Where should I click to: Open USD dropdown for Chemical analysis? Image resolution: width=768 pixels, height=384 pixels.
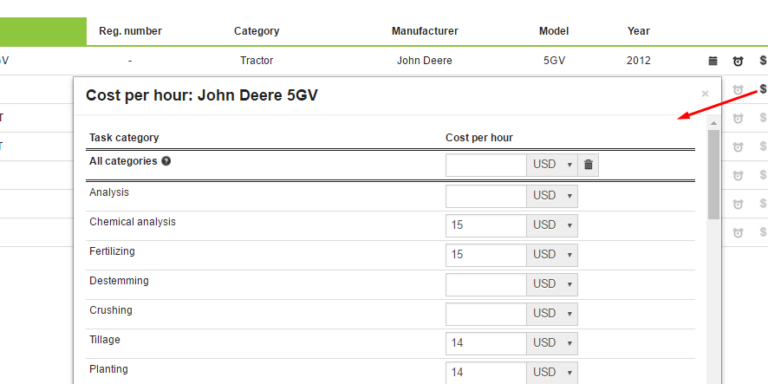(552, 225)
